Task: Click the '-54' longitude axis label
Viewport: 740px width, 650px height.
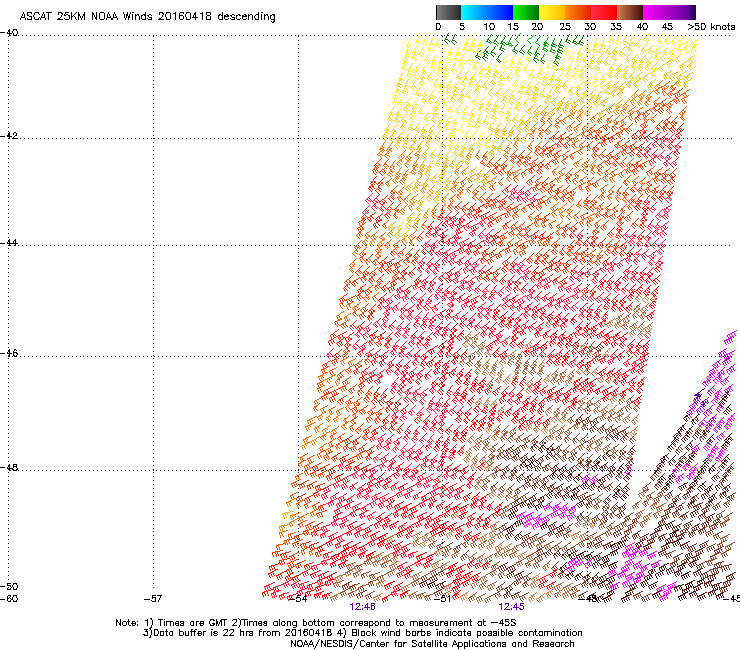Action: pos(297,599)
